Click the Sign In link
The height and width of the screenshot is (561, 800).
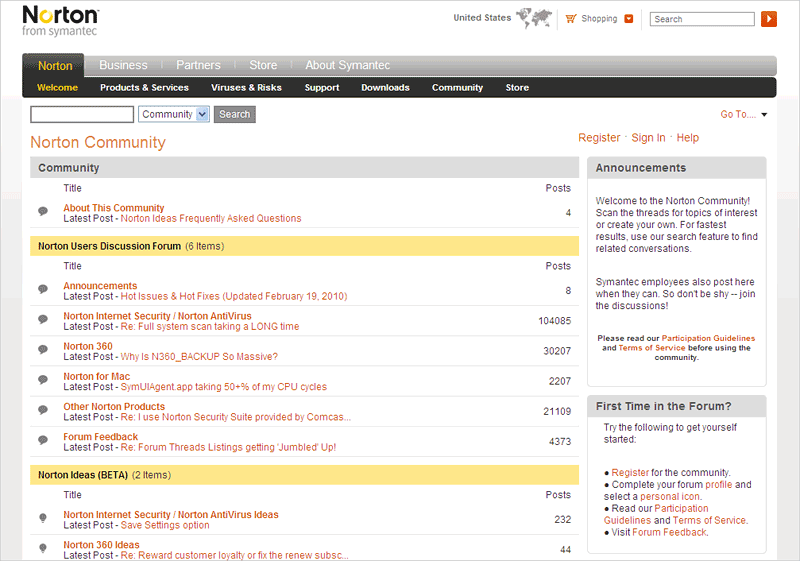pos(648,138)
